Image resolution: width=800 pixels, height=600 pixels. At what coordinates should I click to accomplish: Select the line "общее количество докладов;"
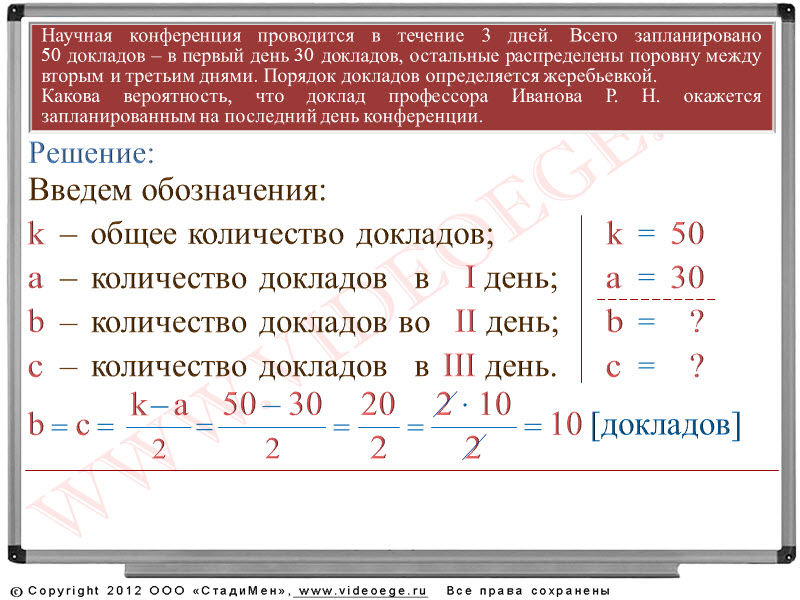coord(292,234)
